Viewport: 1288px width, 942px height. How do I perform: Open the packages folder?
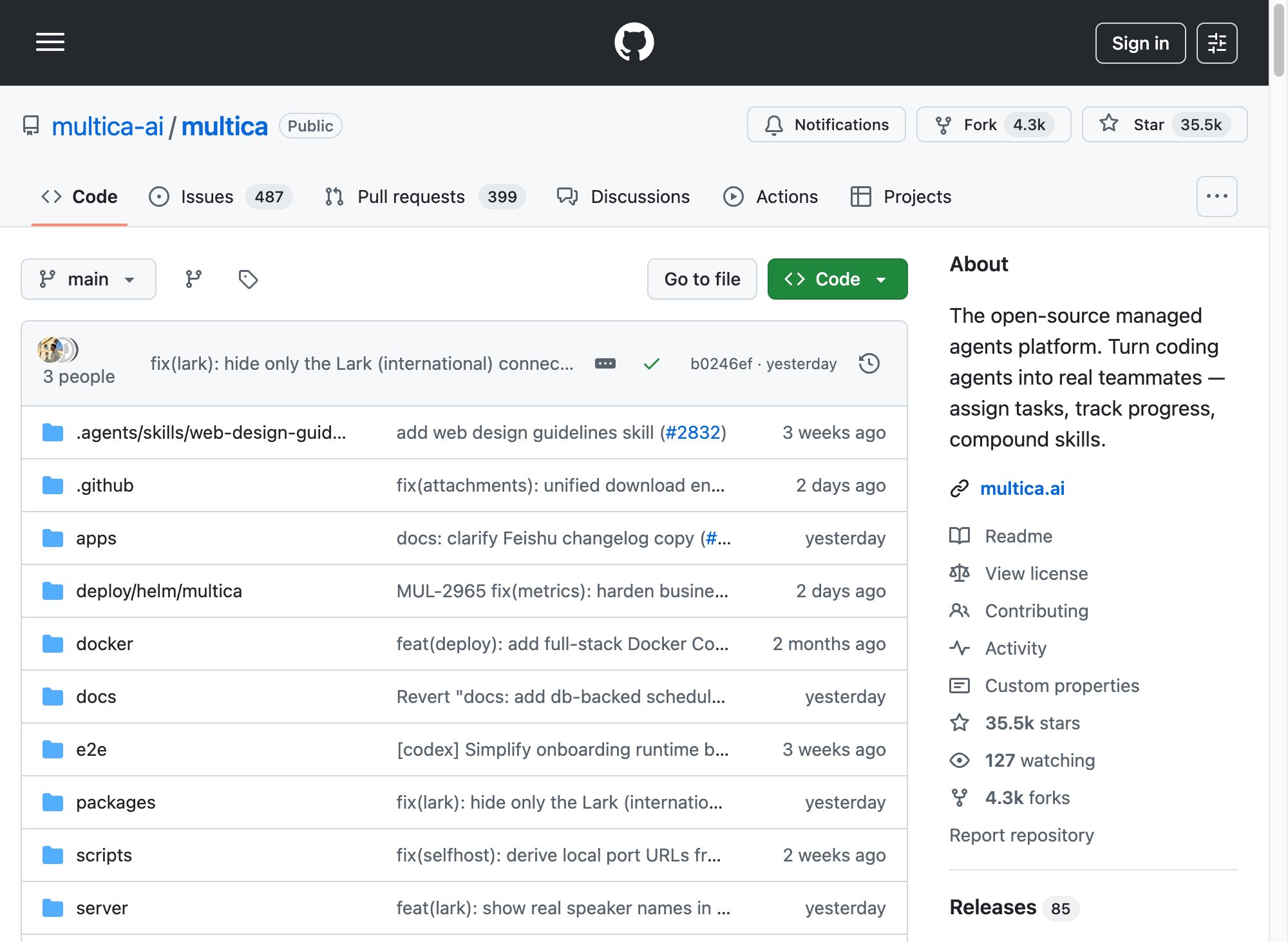point(116,802)
